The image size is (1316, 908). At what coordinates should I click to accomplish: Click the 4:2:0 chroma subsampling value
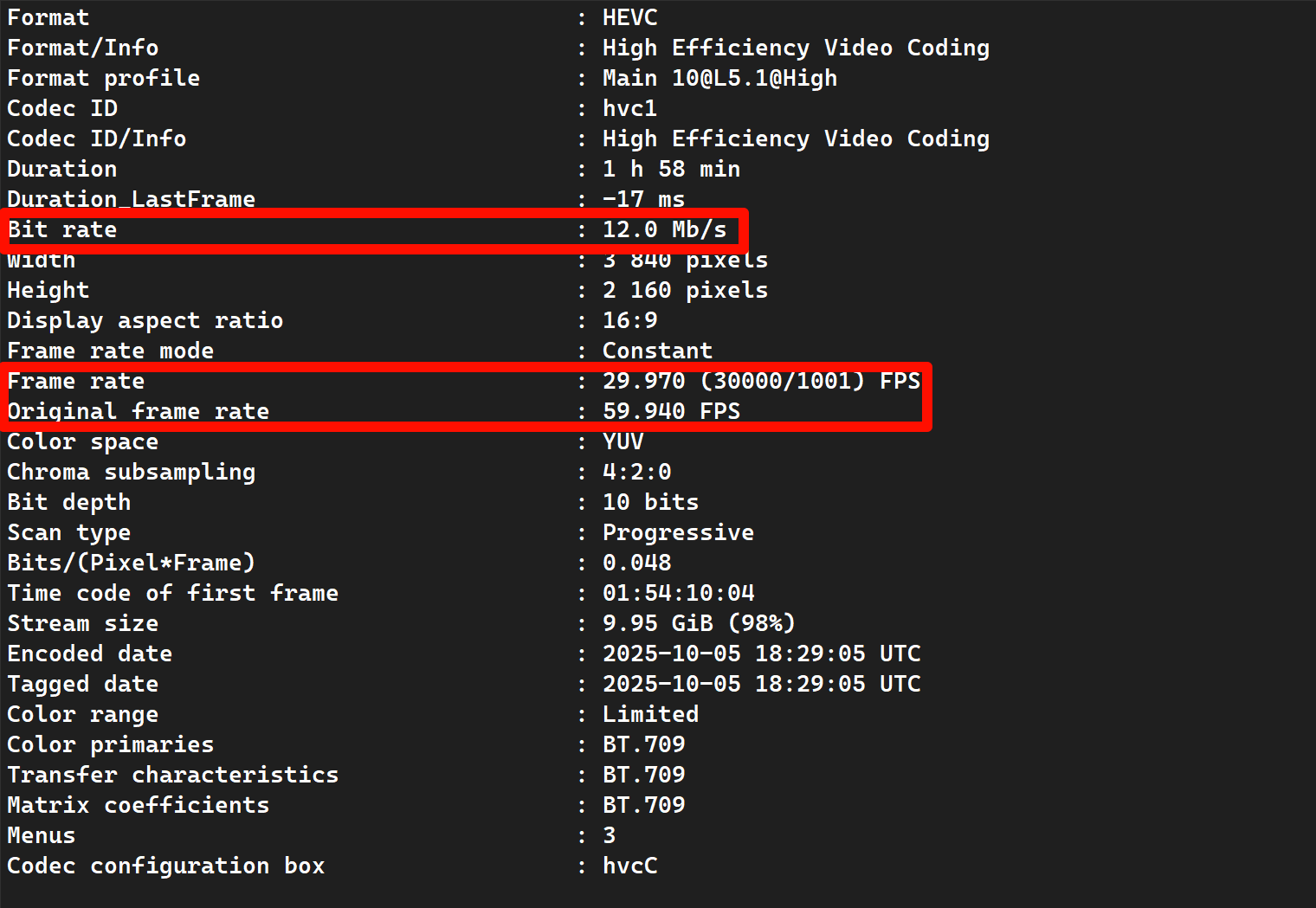[x=636, y=472]
